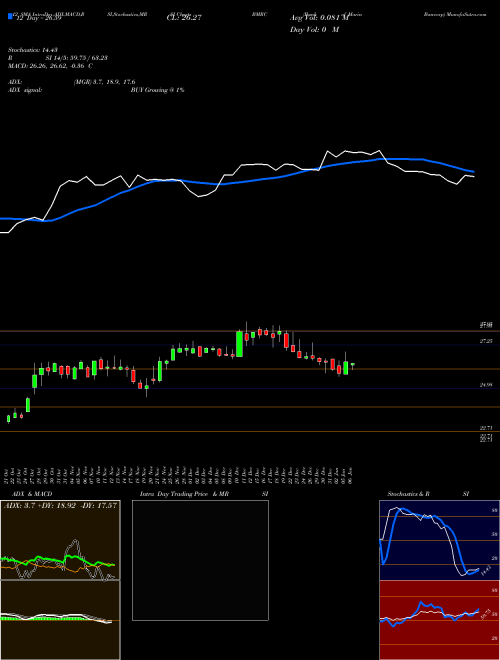Click the 'BUY Growing @ 1%' signal text
Screen dimensions: 500x660
157,90
